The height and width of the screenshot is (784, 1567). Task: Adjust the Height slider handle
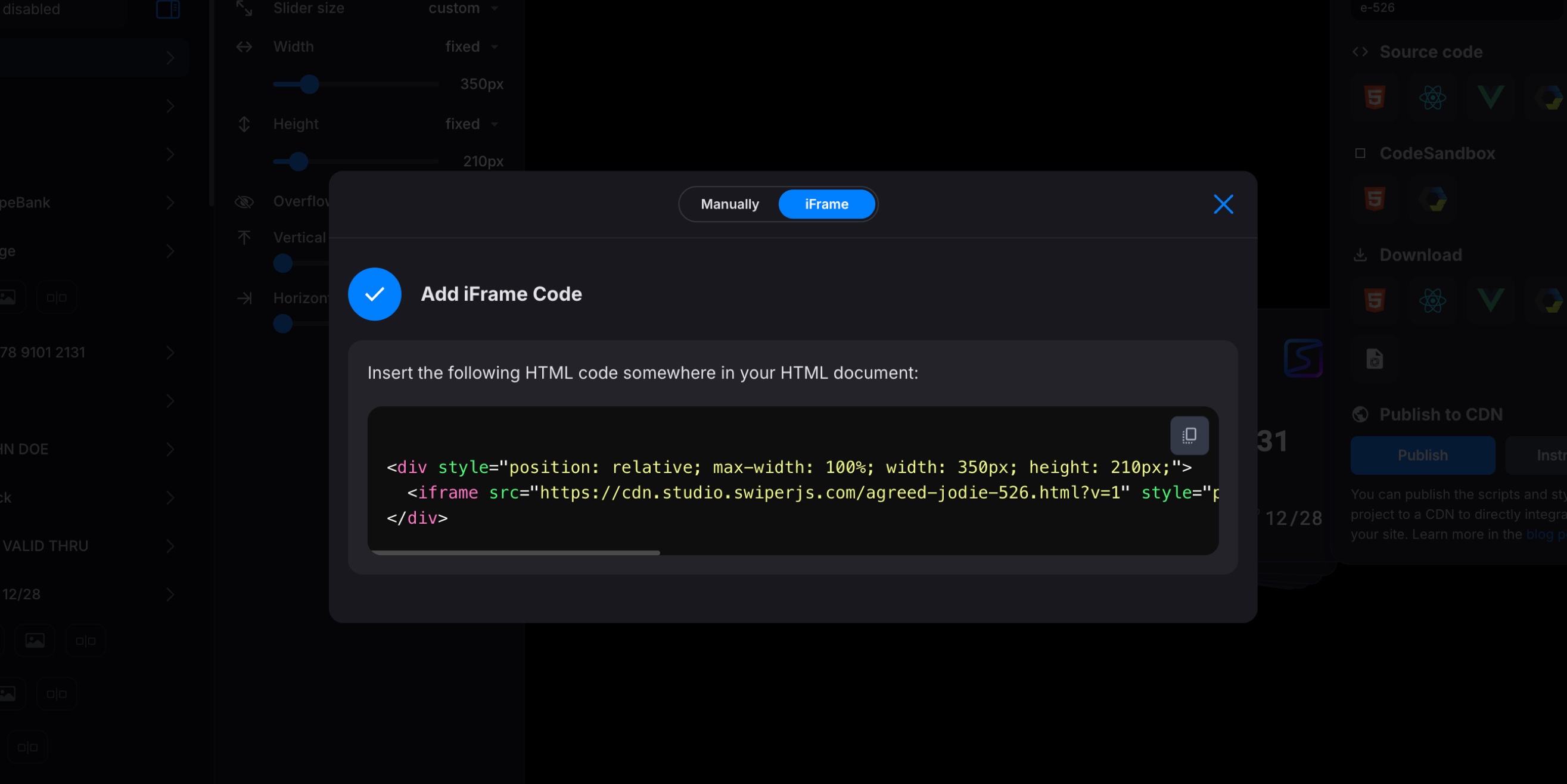point(298,161)
